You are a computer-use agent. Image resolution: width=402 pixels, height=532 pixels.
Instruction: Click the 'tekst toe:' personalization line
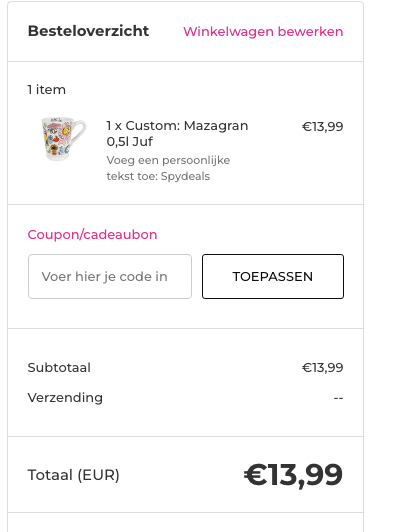click(132, 176)
